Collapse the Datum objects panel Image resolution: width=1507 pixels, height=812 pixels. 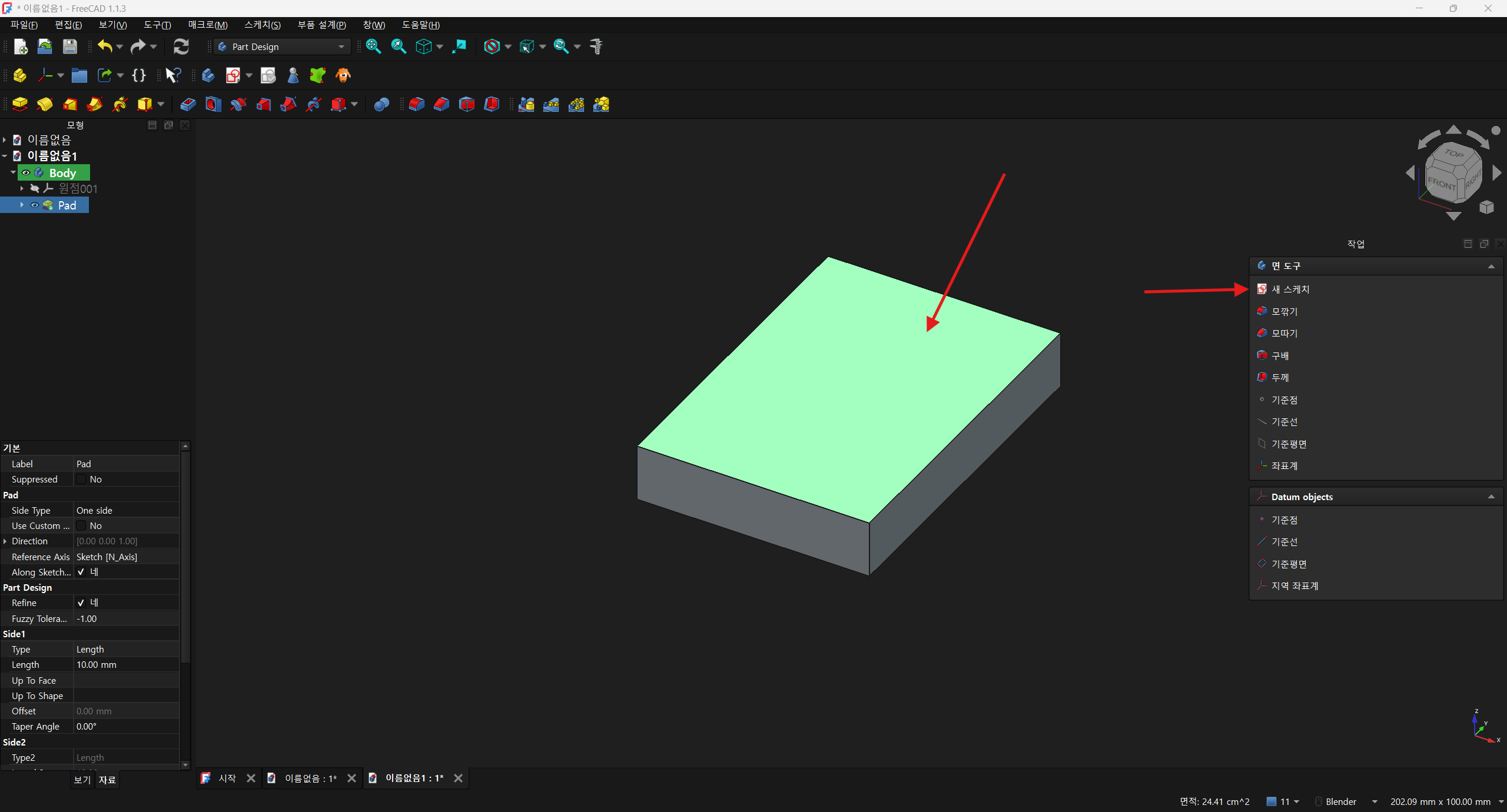pos(1491,497)
